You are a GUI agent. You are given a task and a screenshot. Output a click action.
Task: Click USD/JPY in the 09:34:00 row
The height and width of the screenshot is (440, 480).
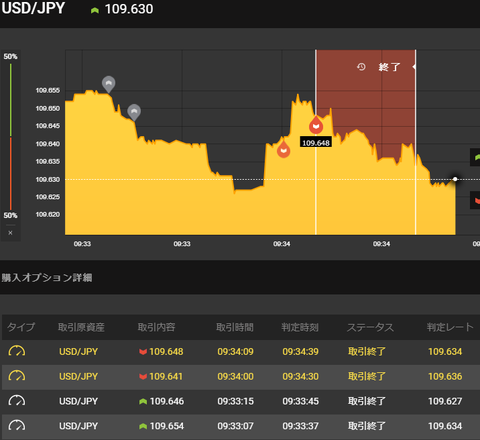[x=78, y=376]
